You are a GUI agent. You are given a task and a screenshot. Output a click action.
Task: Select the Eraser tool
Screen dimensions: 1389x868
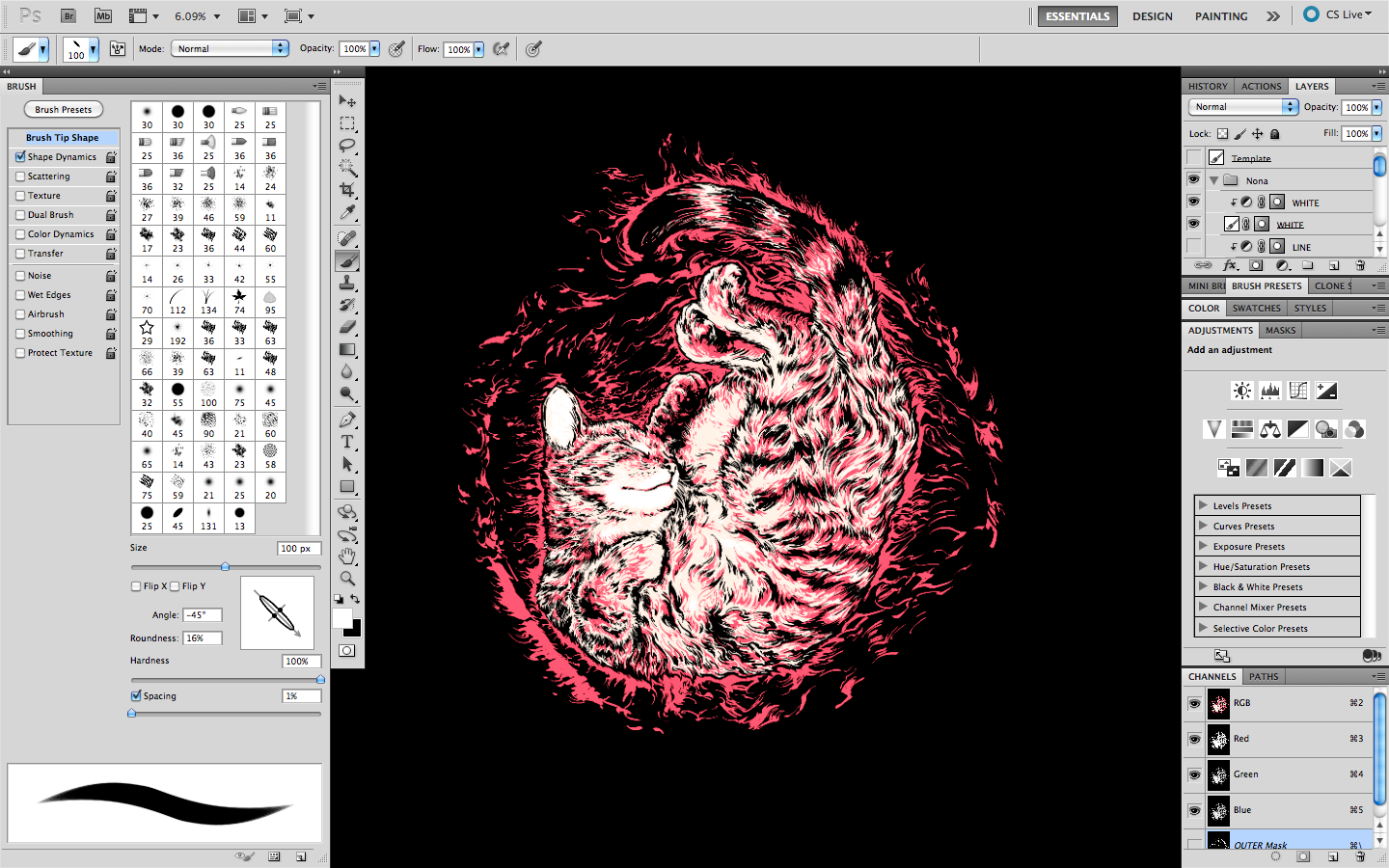point(347,327)
